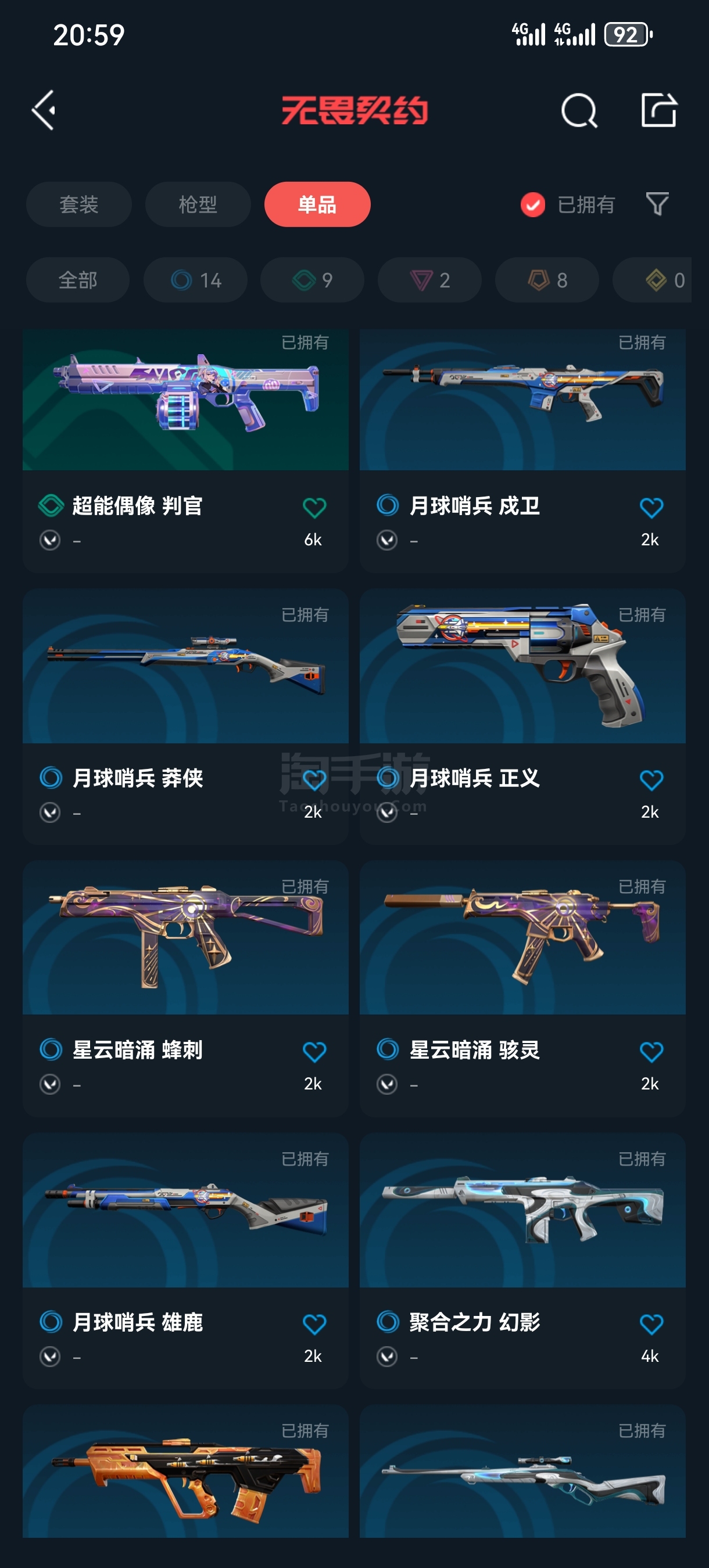Filter by blue tier with 14 items
The height and width of the screenshot is (1568, 709).
(195, 280)
